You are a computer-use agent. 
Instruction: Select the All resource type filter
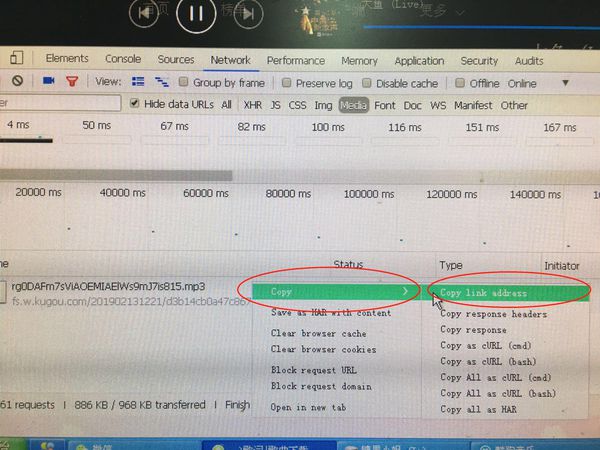227,104
